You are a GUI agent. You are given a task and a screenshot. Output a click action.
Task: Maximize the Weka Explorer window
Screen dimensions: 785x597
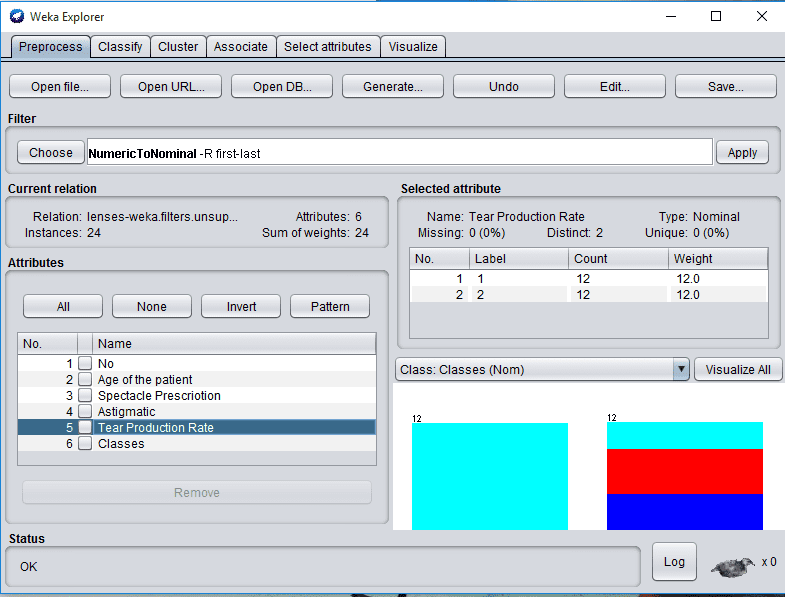716,17
